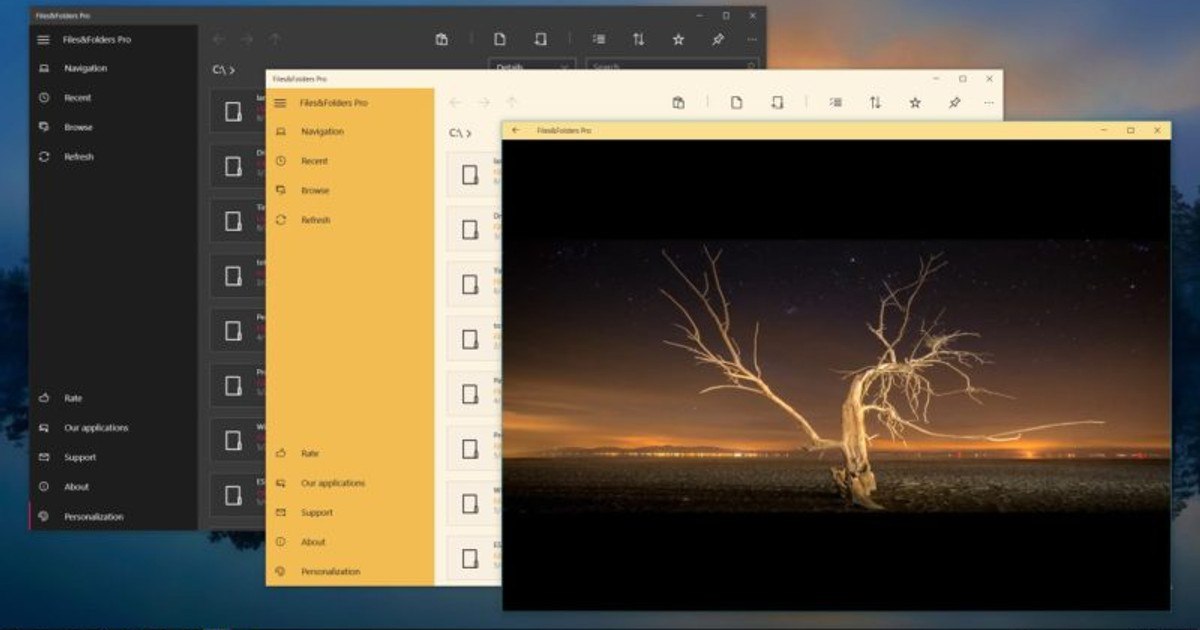
Task: Click the paste icon in dark window toolbar
Action: click(x=442, y=40)
